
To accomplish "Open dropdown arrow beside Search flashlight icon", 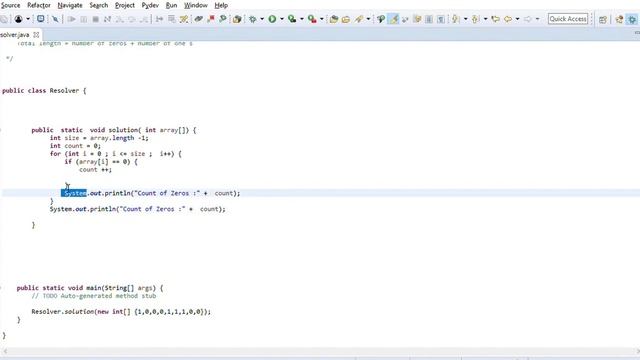I will 368,19.
